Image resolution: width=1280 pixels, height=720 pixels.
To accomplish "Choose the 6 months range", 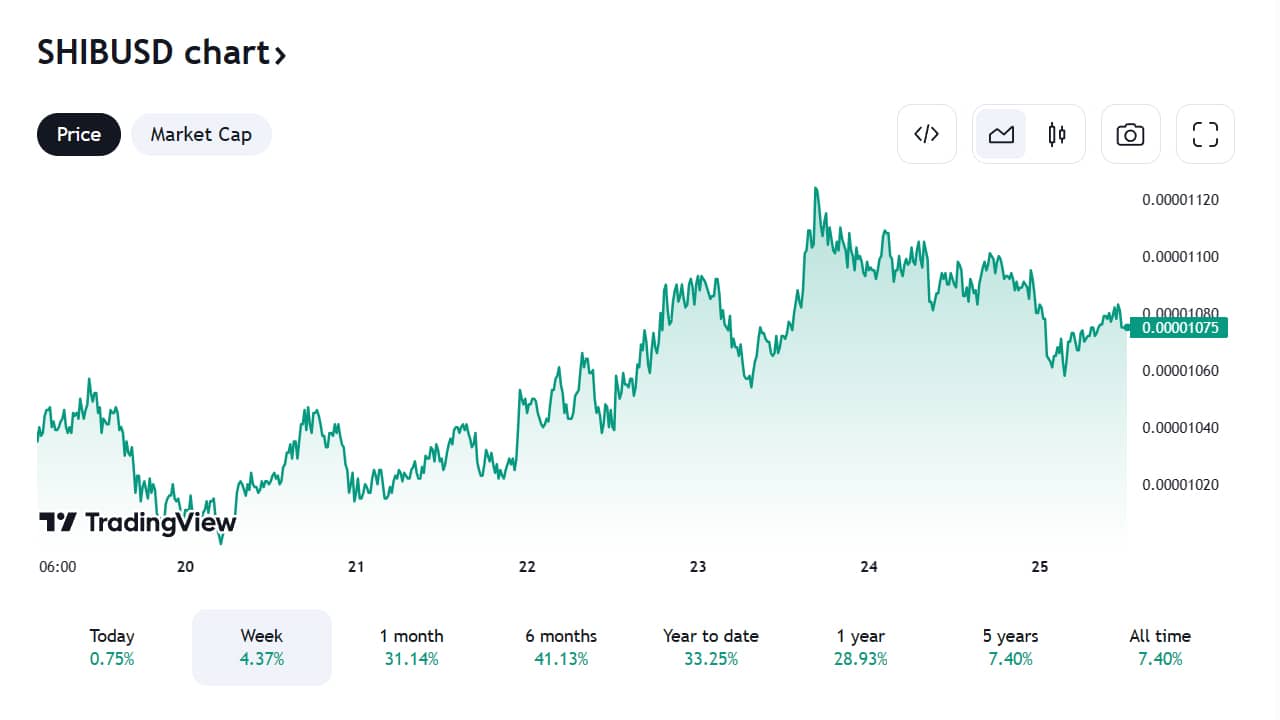I will [561, 647].
